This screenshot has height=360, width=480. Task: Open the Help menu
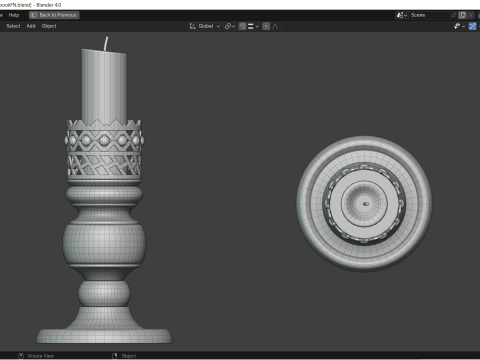tap(14, 15)
